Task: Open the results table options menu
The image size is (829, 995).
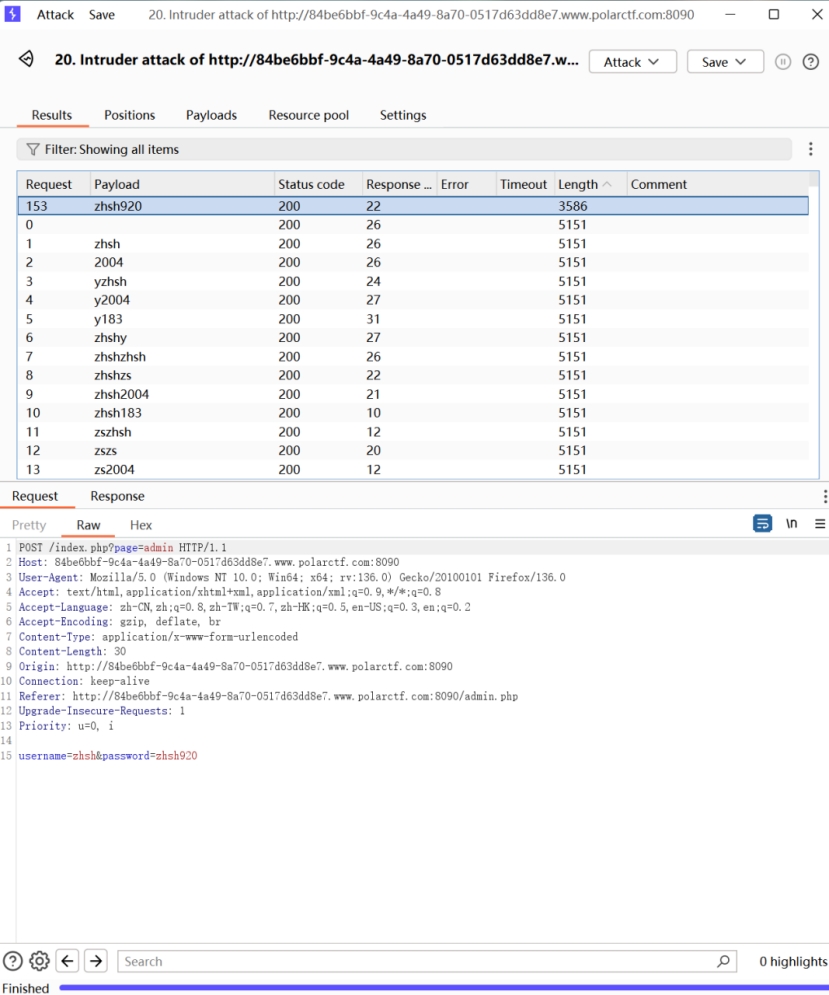Action: tap(811, 149)
